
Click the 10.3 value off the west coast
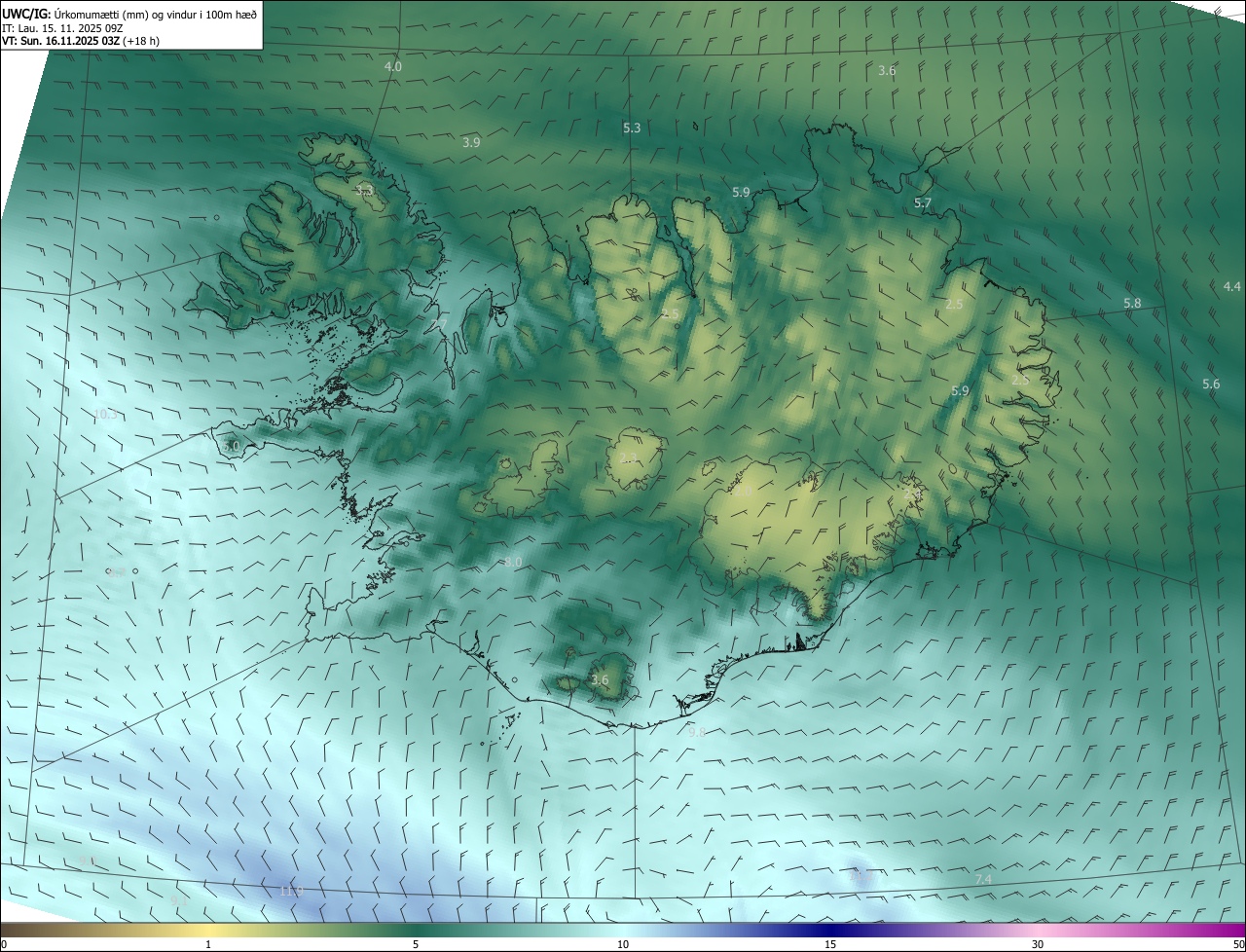pos(105,414)
